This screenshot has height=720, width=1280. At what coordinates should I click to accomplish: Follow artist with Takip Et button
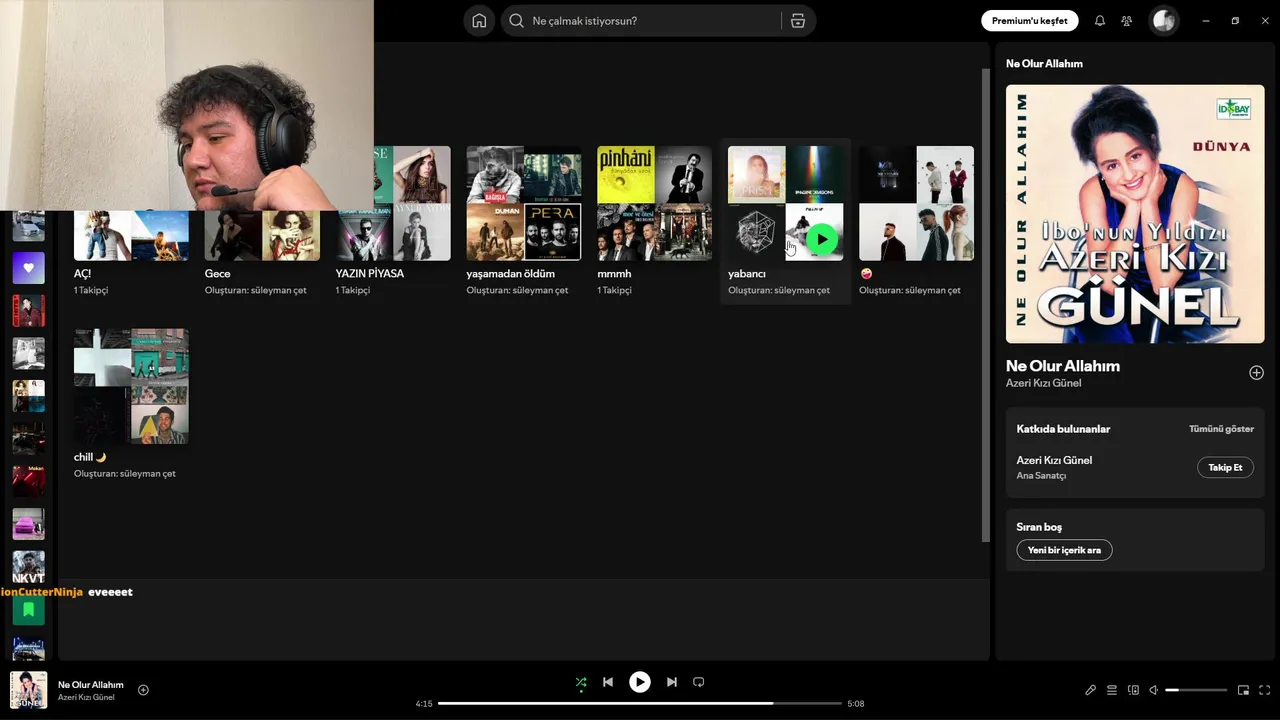point(1225,467)
